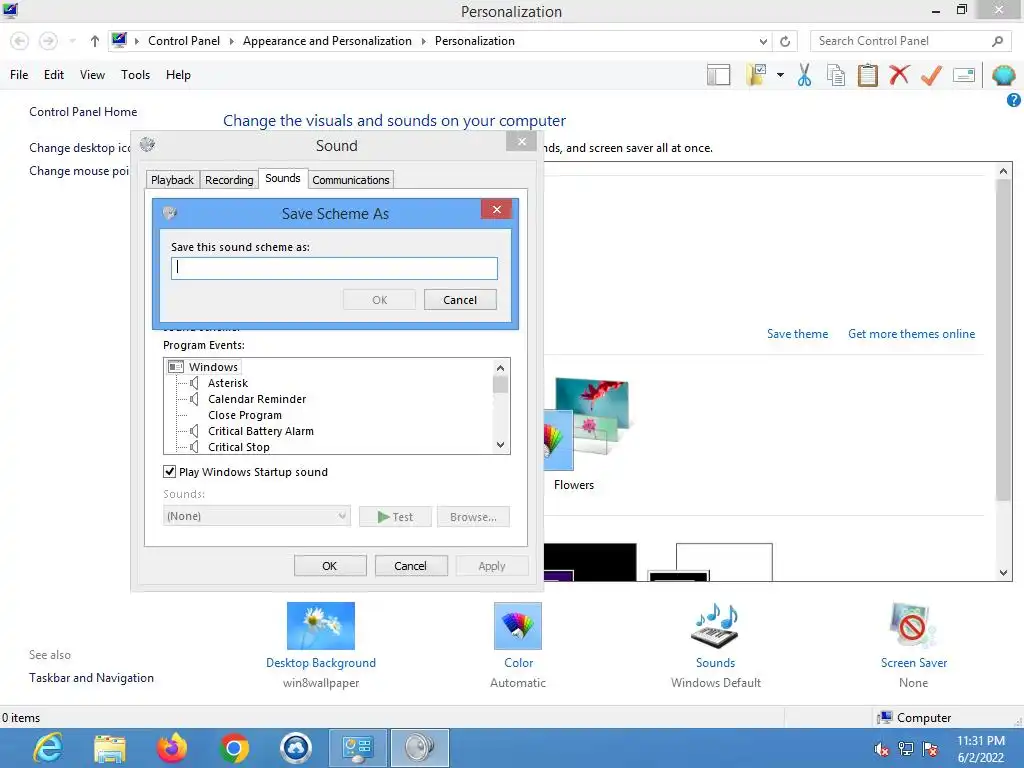Open Taskbar and Navigation link
1024x768 pixels.
(91, 678)
